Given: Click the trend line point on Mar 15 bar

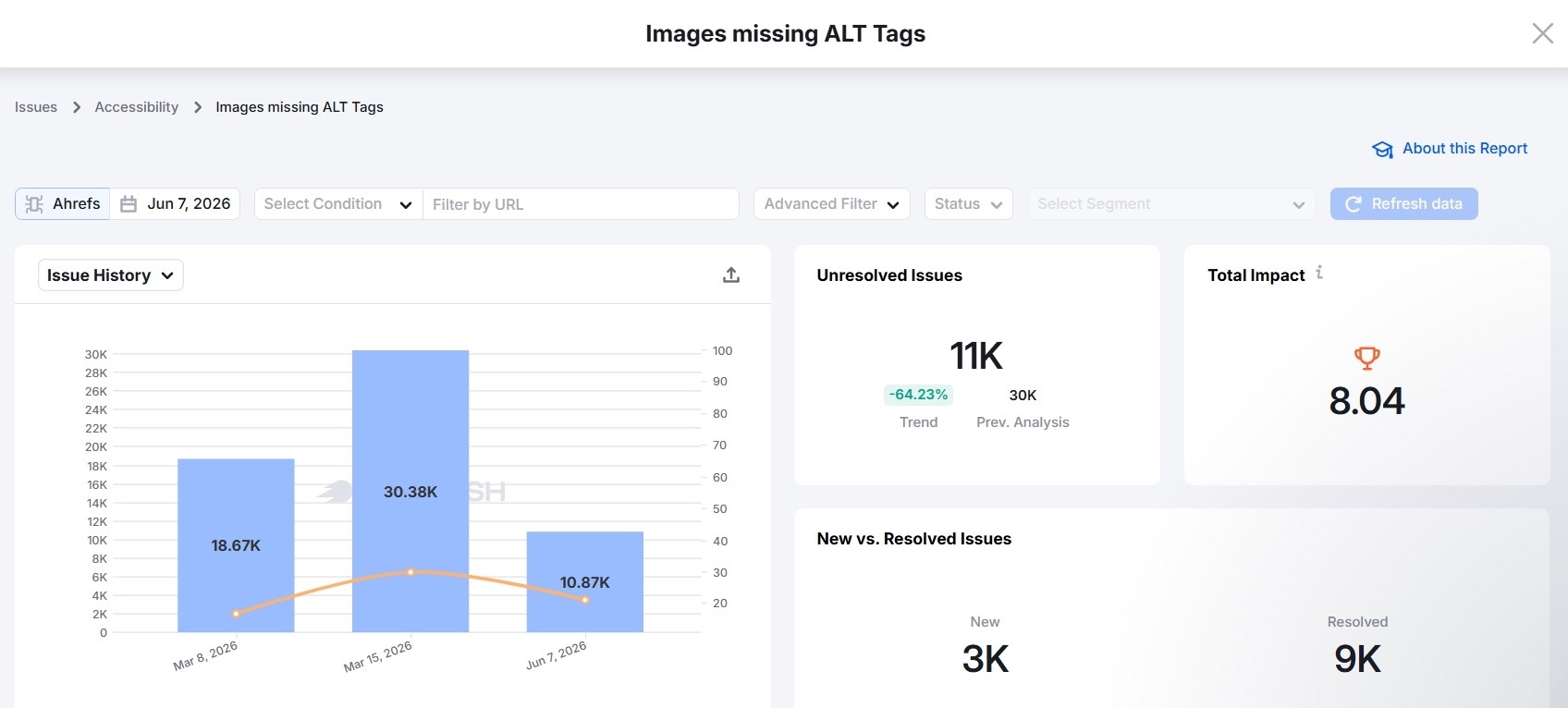Looking at the screenshot, I should pyautogui.click(x=410, y=572).
